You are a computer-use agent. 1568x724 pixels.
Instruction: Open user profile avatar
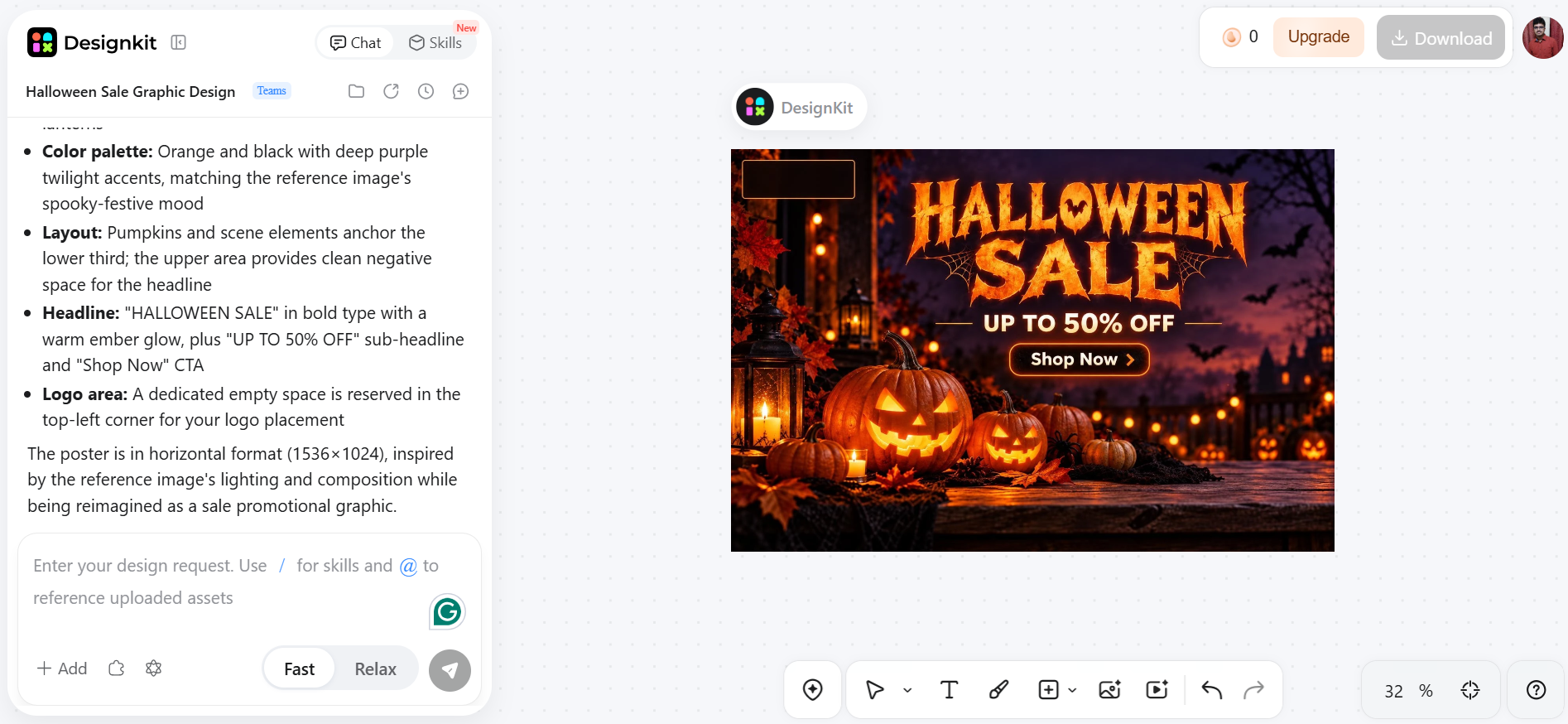(x=1543, y=38)
